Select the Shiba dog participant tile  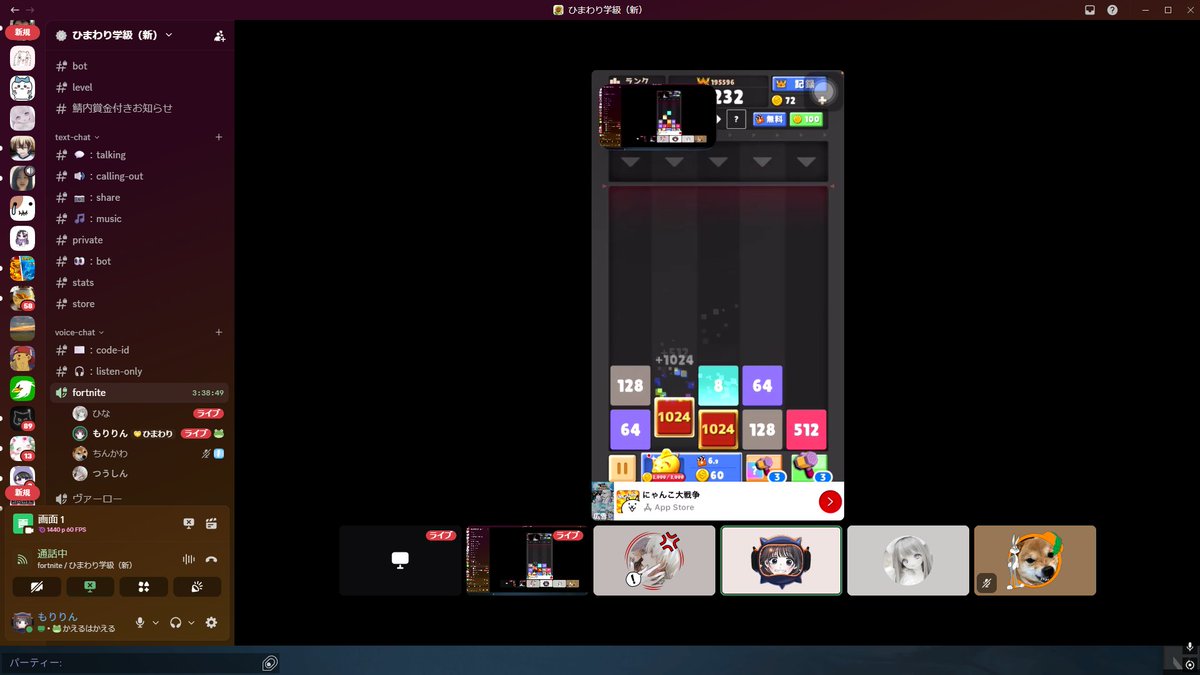pos(1035,560)
